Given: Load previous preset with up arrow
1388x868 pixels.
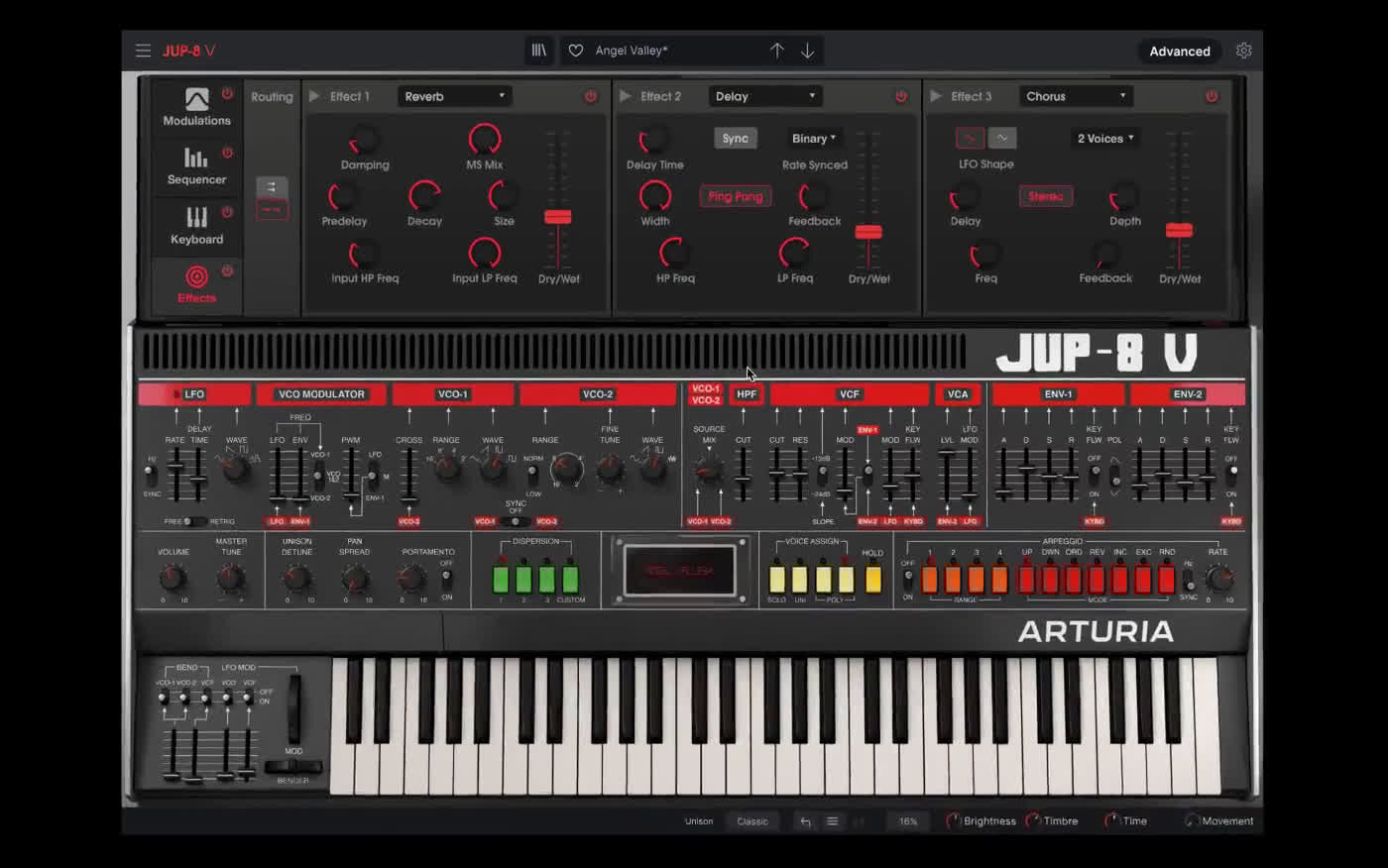Looking at the screenshot, I should (776, 51).
